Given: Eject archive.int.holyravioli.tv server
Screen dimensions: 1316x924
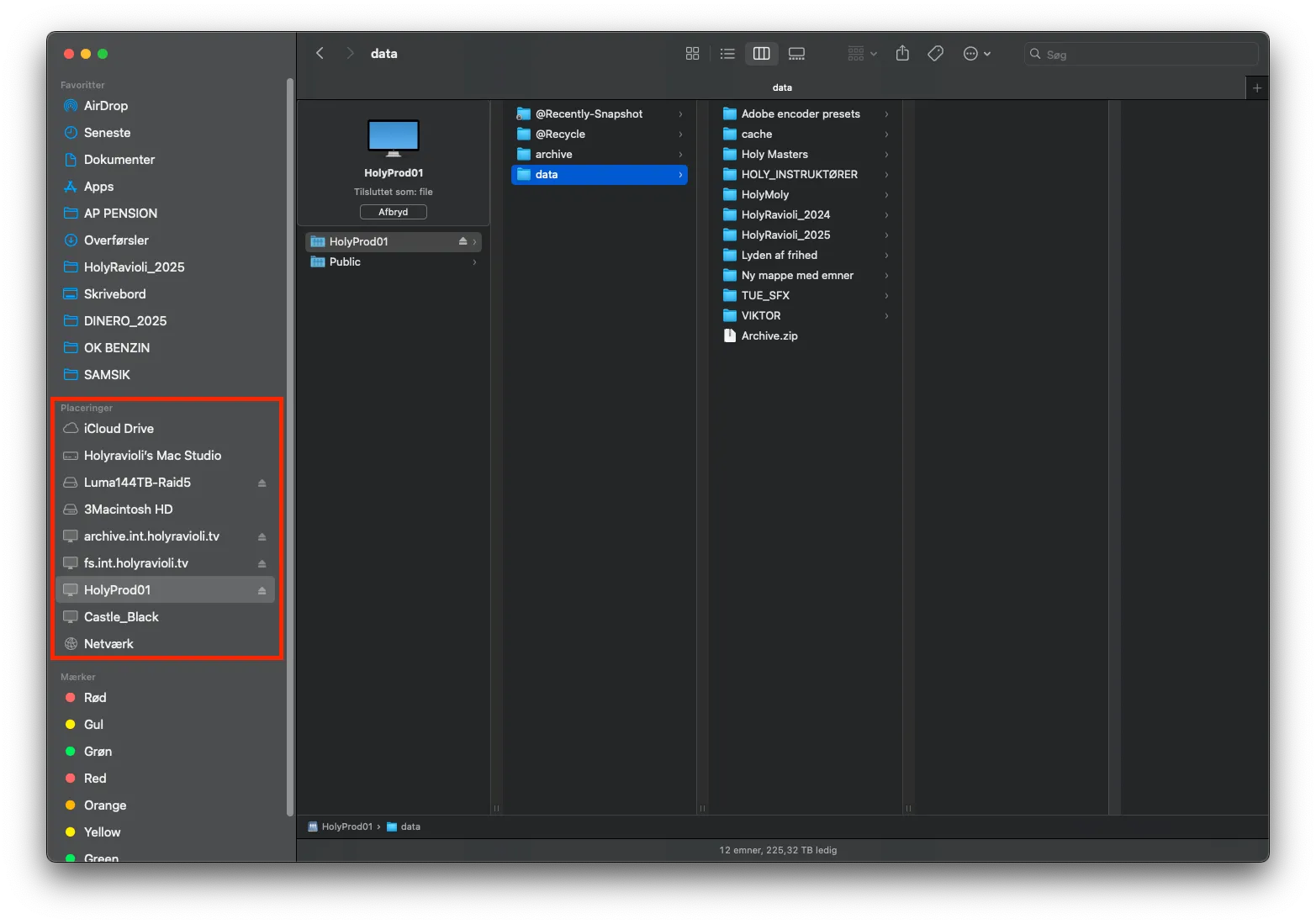Looking at the screenshot, I should [x=262, y=536].
